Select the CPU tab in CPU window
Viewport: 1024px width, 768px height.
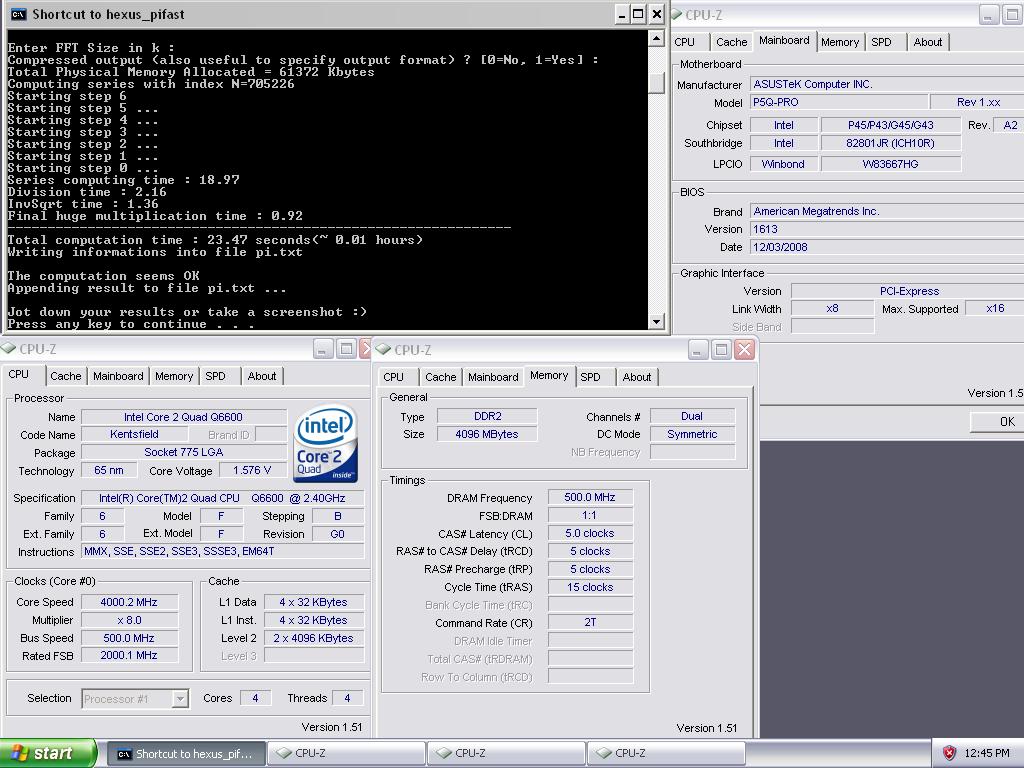pos(20,375)
